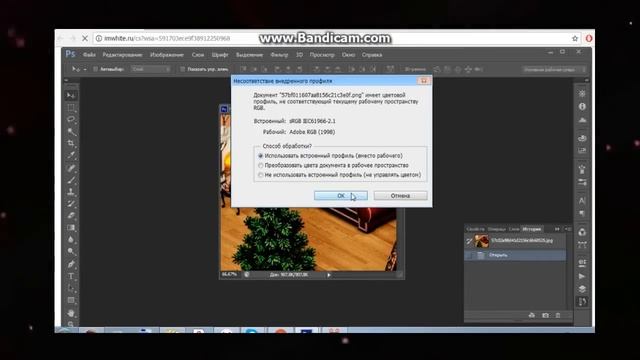Select the Dodge tool
Viewport: 640px width, 360px height.
point(71,251)
